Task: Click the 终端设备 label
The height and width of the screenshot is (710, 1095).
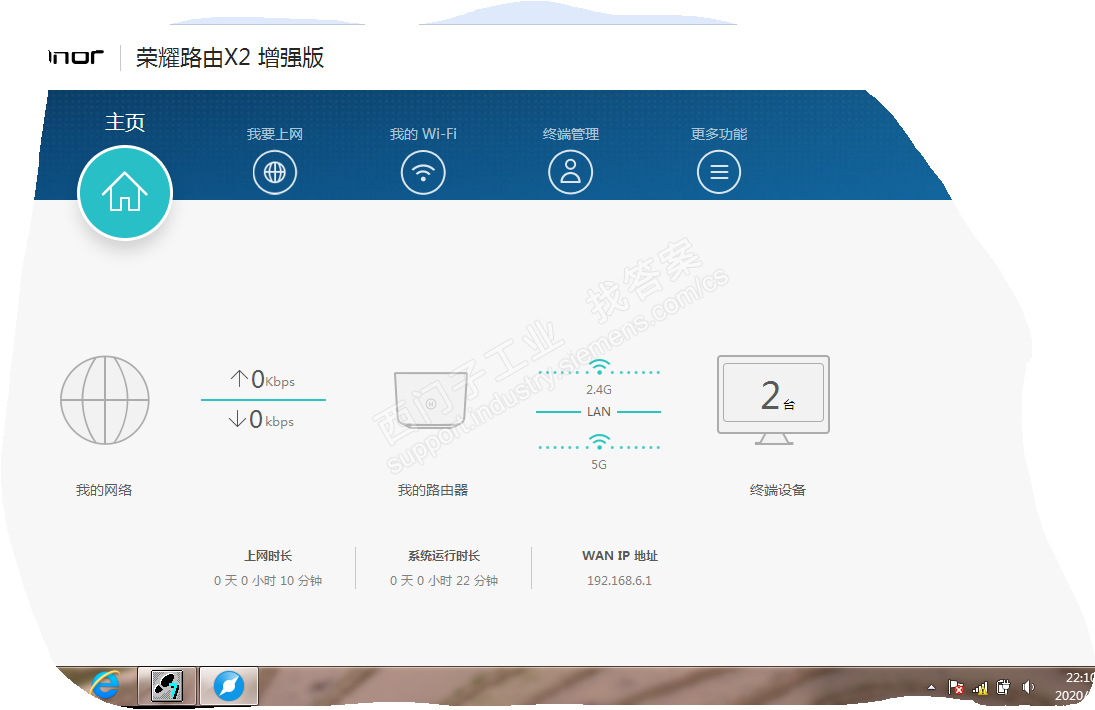Action: coord(777,490)
